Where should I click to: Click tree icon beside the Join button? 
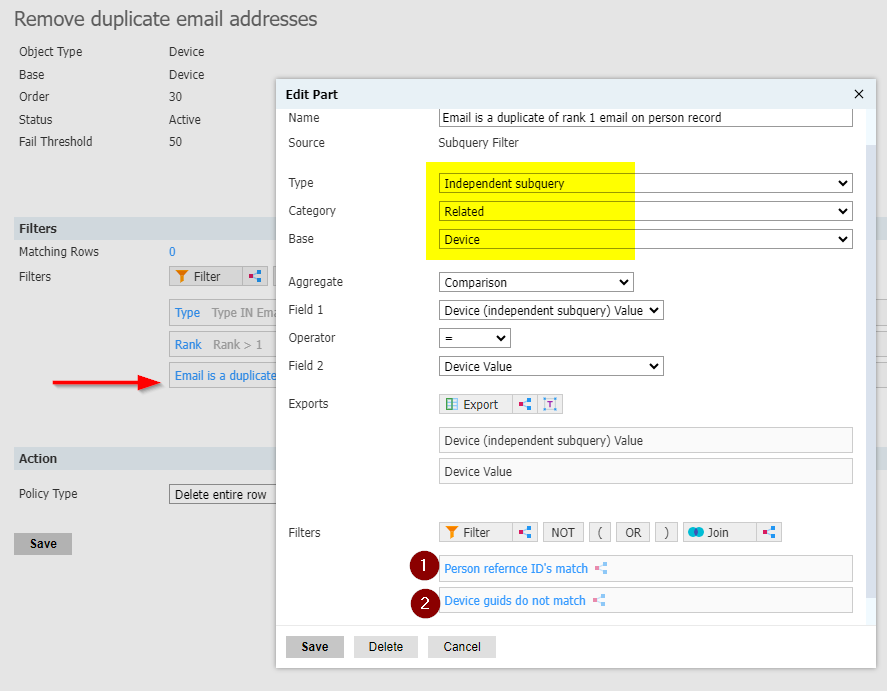pyautogui.click(x=769, y=532)
